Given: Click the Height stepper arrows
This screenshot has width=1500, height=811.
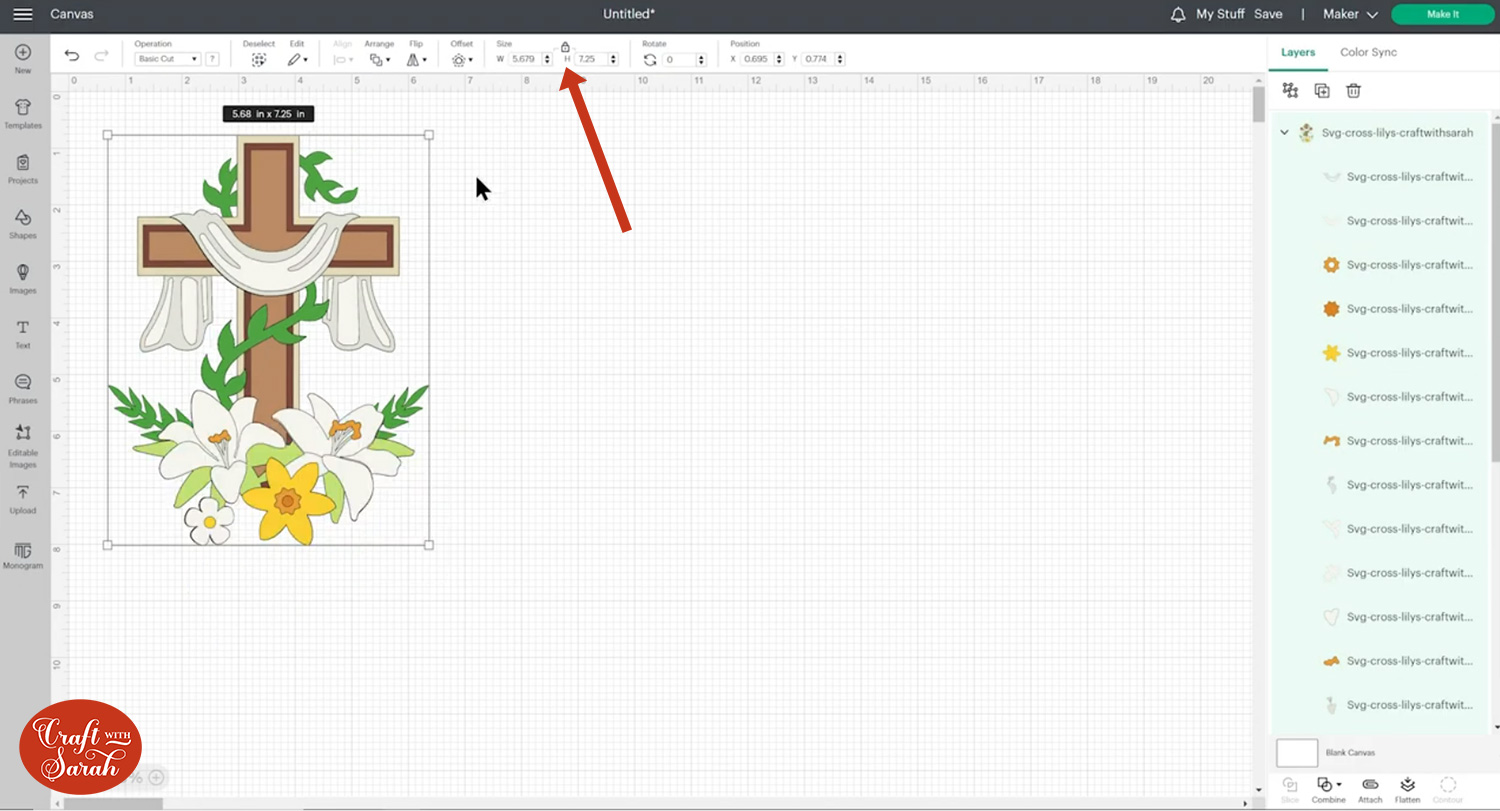Looking at the screenshot, I should pyautogui.click(x=613, y=59).
